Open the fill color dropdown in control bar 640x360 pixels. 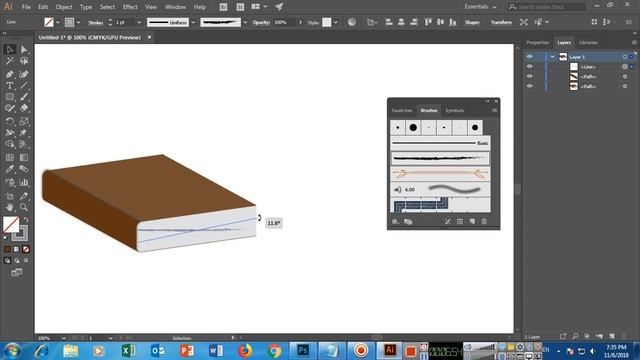pyautogui.click(x=58, y=22)
